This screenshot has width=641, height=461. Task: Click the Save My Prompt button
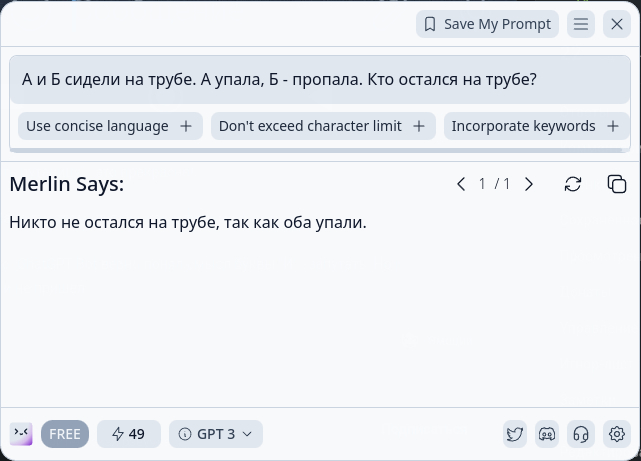tap(487, 24)
